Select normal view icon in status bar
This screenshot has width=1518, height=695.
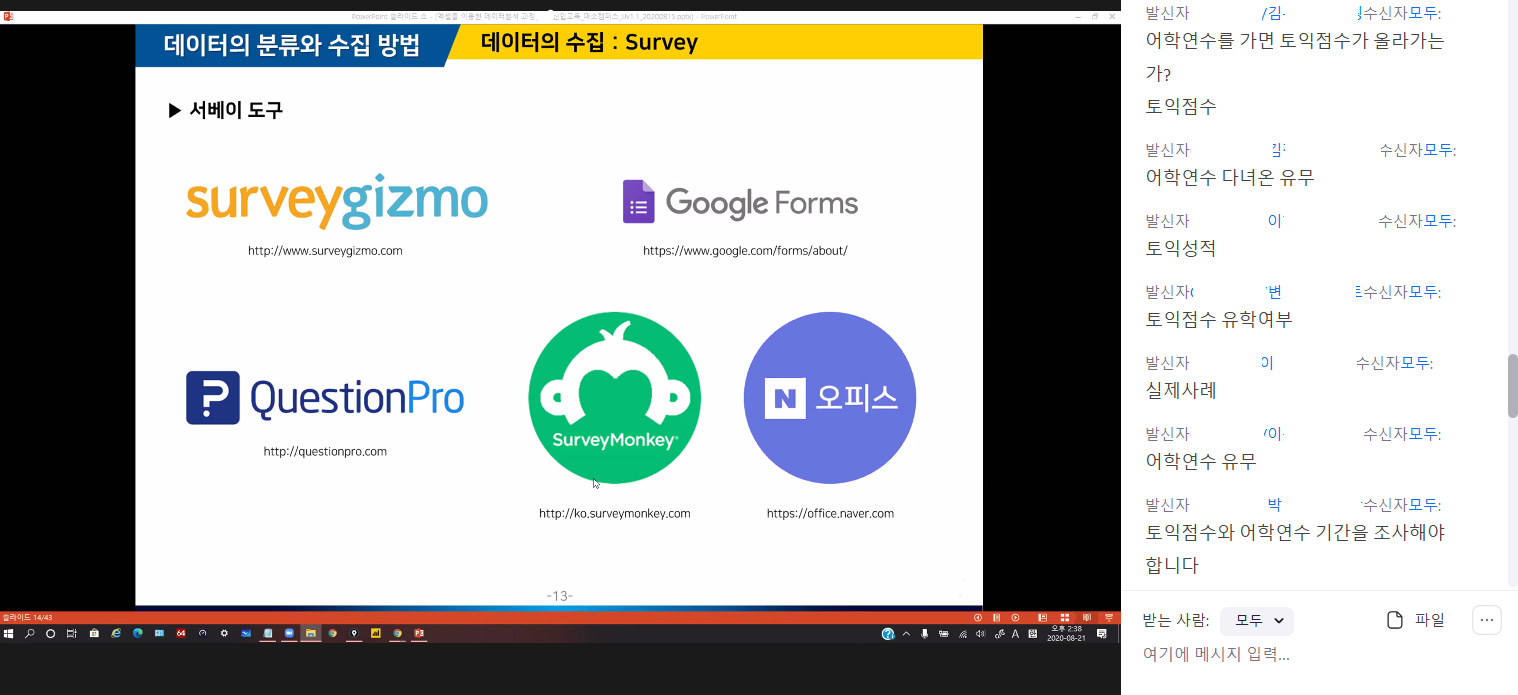(x=1042, y=617)
